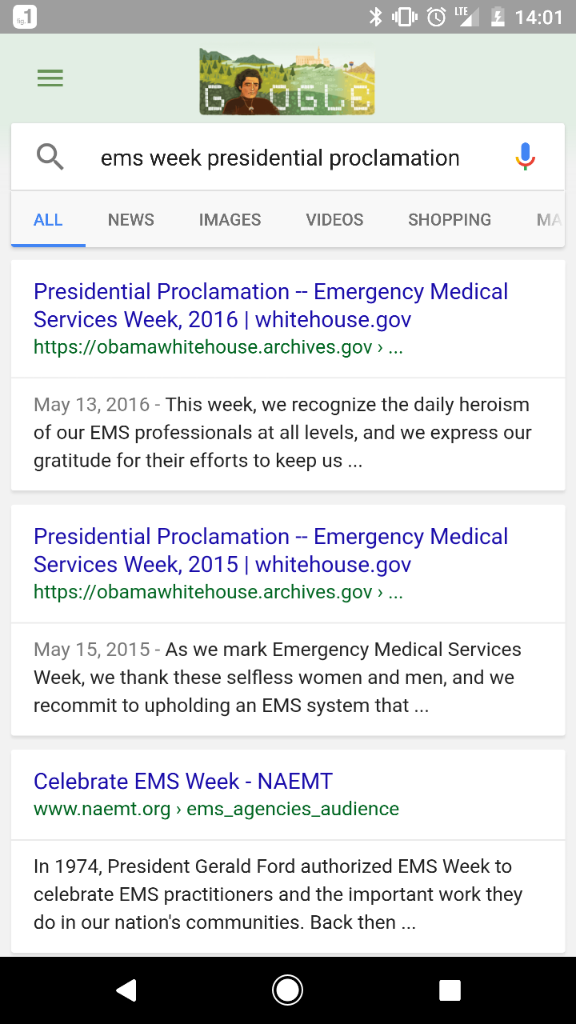Open recent apps square button
Viewport: 576px width, 1024px height.
click(x=449, y=990)
